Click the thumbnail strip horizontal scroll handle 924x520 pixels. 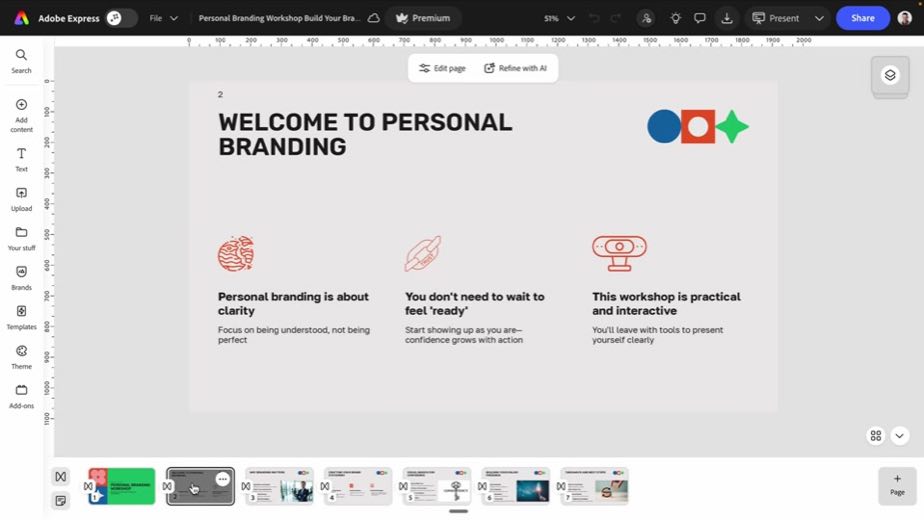(458, 511)
